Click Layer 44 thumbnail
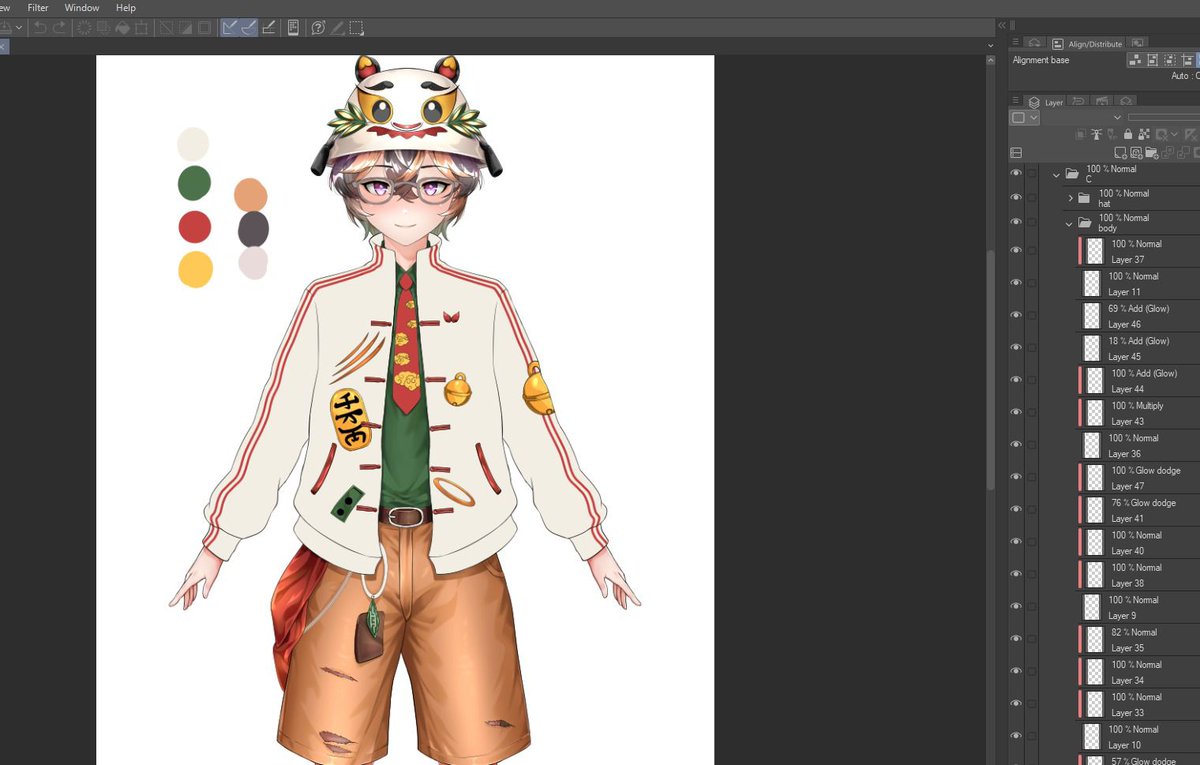Screen dimensions: 1200x765 (1095, 381)
